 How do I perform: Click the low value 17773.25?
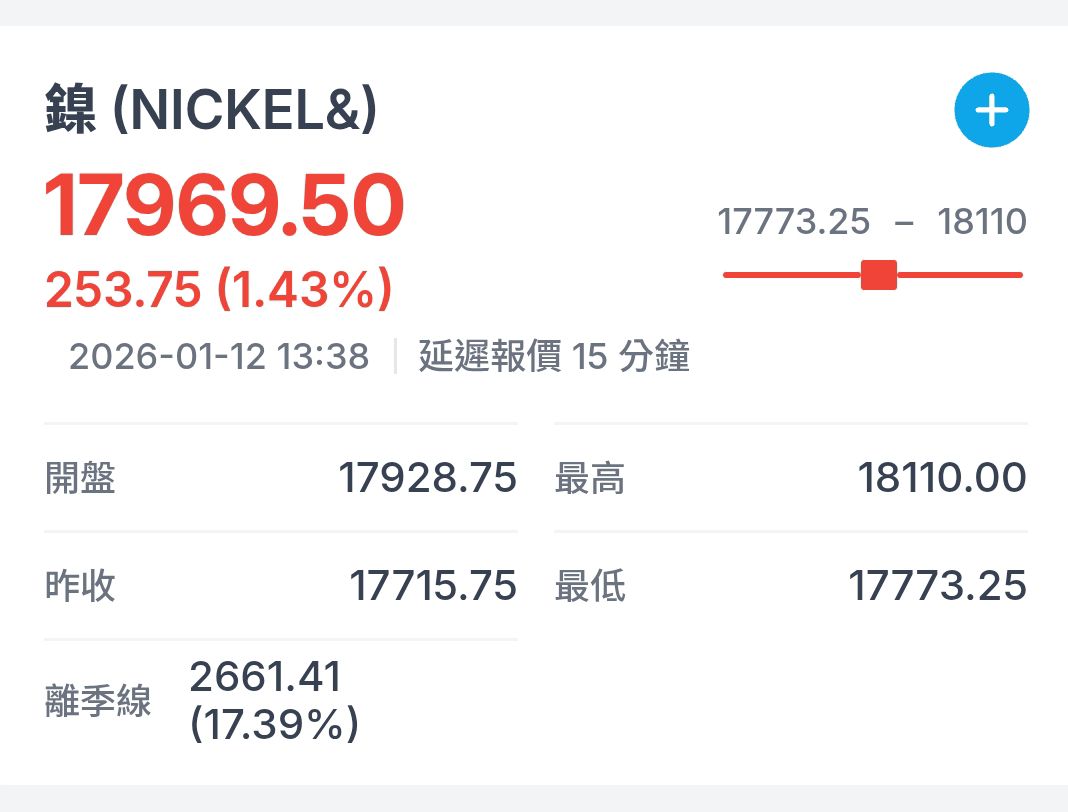tap(937, 585)
